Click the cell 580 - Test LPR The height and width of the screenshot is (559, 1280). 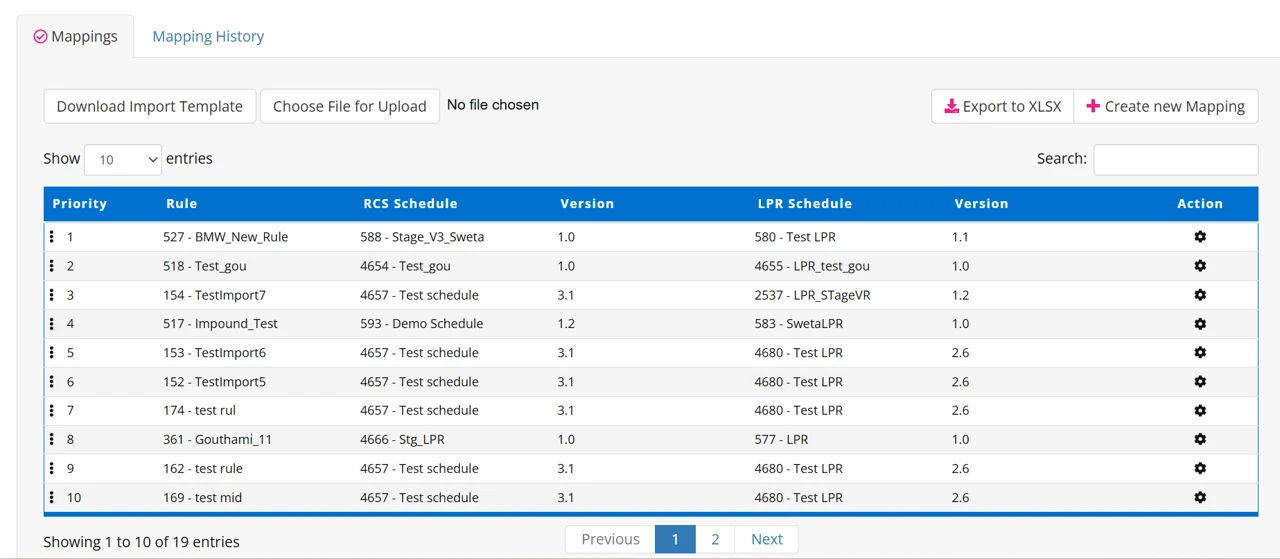[x=795, y=237]
